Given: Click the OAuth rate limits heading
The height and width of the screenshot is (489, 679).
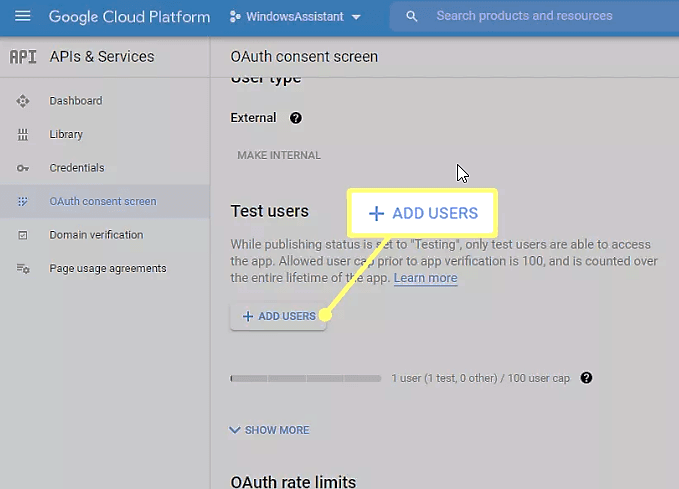Looking at the screenshot, I should [x=293, y=482].
